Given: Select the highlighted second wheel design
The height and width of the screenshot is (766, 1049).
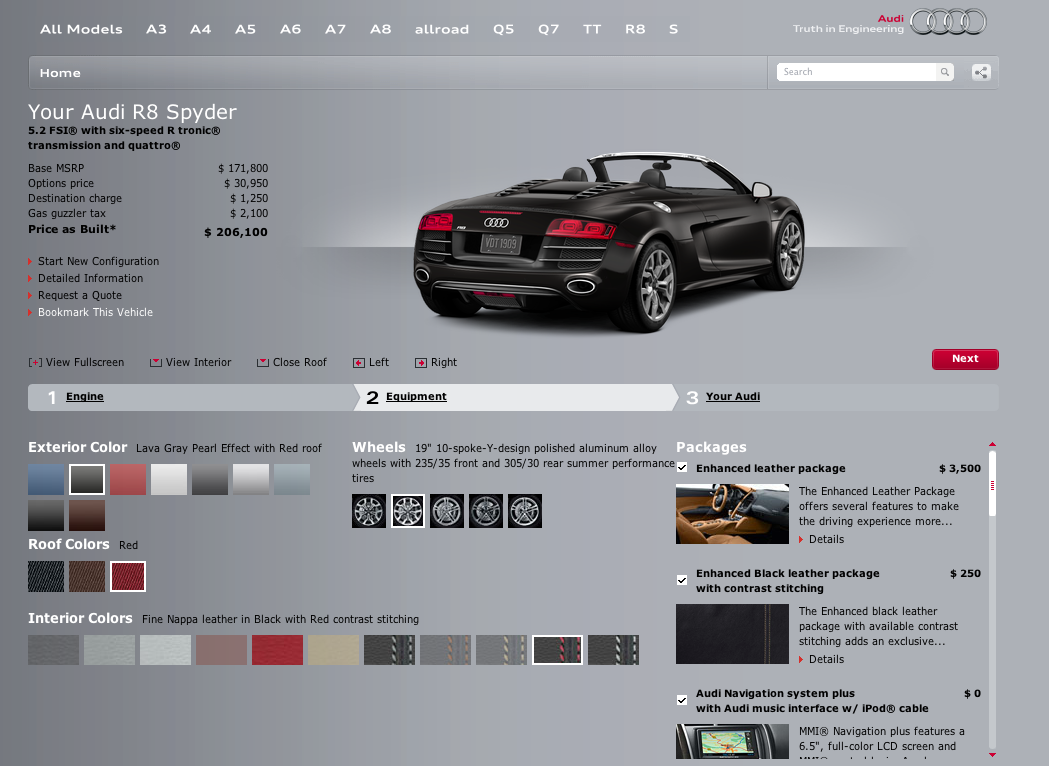Looking at the screenshot, I should 408,511.
